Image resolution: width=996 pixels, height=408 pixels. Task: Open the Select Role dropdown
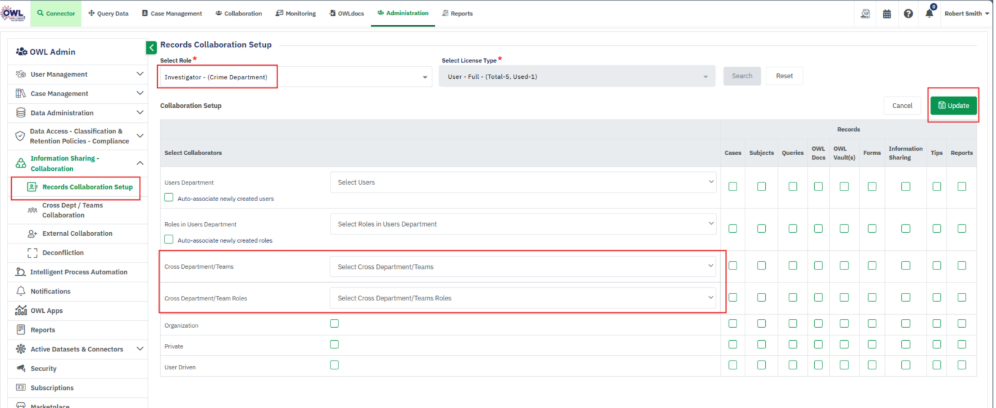(x=294, y=77)
